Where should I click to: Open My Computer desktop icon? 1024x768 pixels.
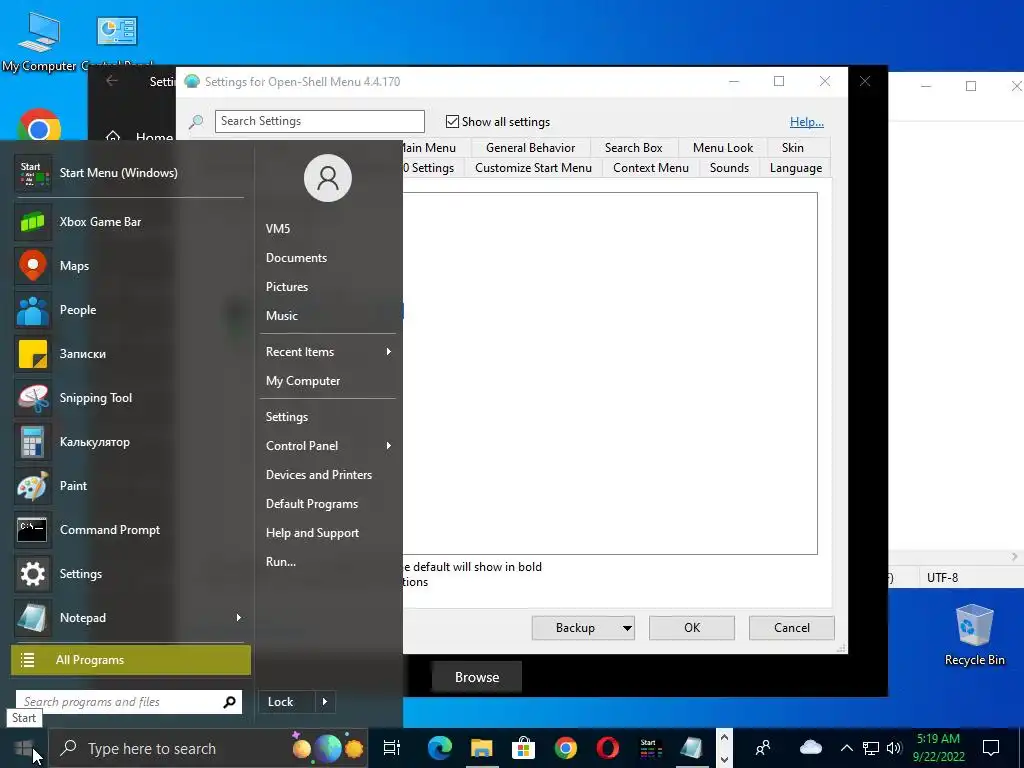39,43
